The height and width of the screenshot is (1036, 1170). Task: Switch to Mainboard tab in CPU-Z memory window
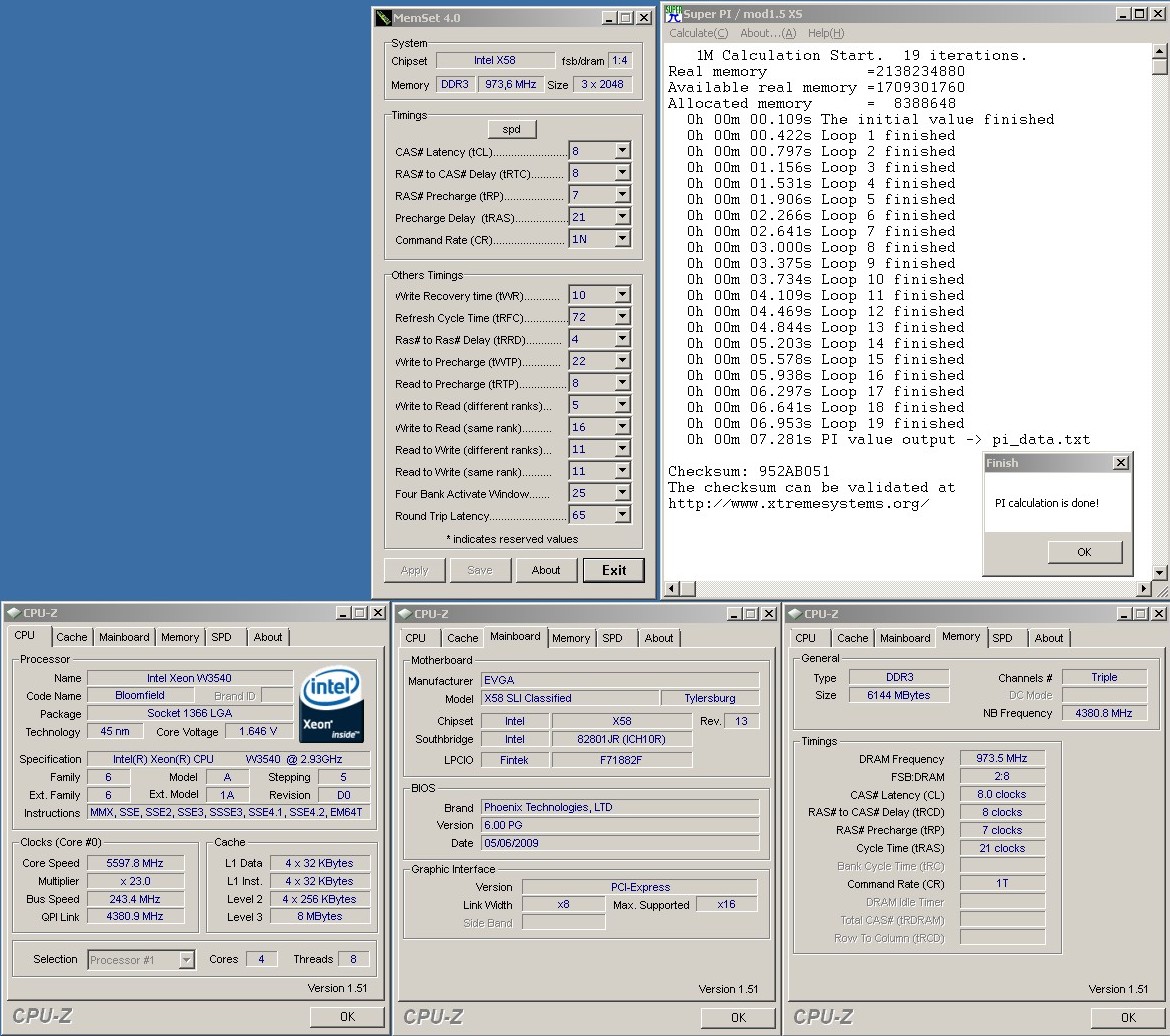click(905, 638)
